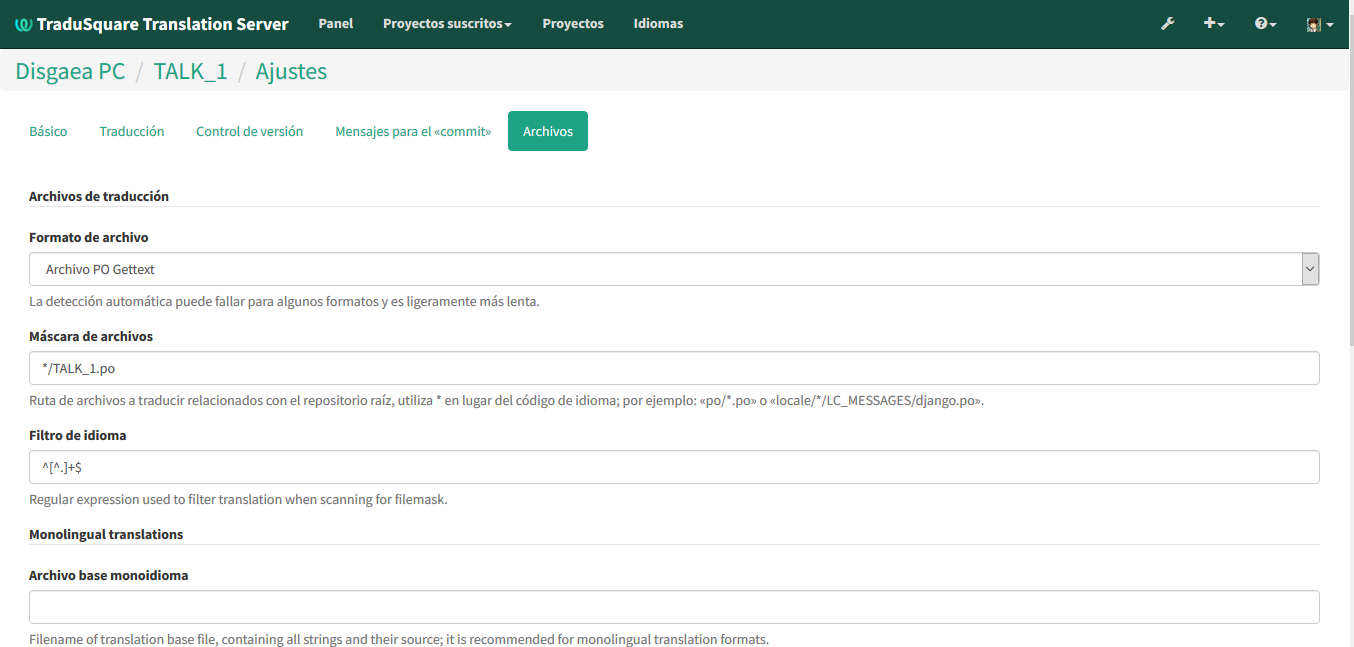The image size is (1354, 647).
Task: Click 'Ruta de archivos a traducir' help text
Action: (x=506, y=400)
